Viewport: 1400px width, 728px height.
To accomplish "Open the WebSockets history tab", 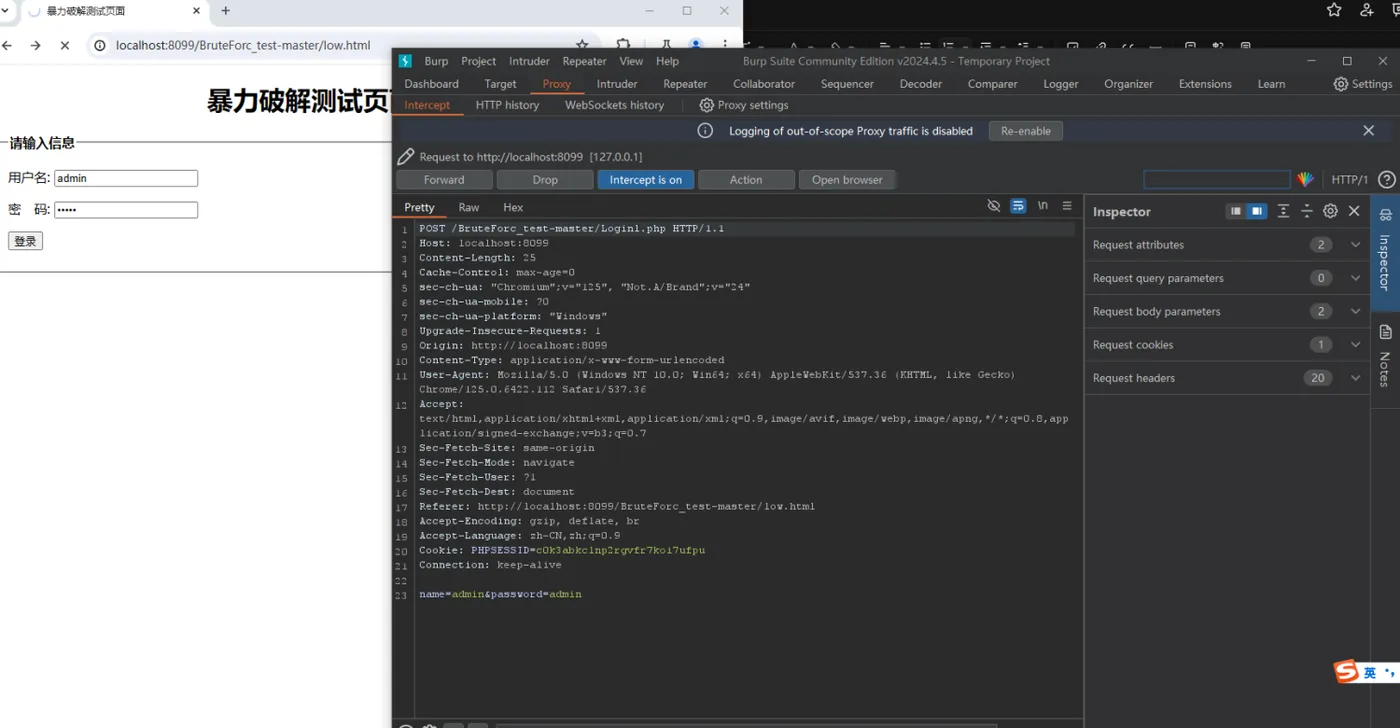I will click(614, 105).
